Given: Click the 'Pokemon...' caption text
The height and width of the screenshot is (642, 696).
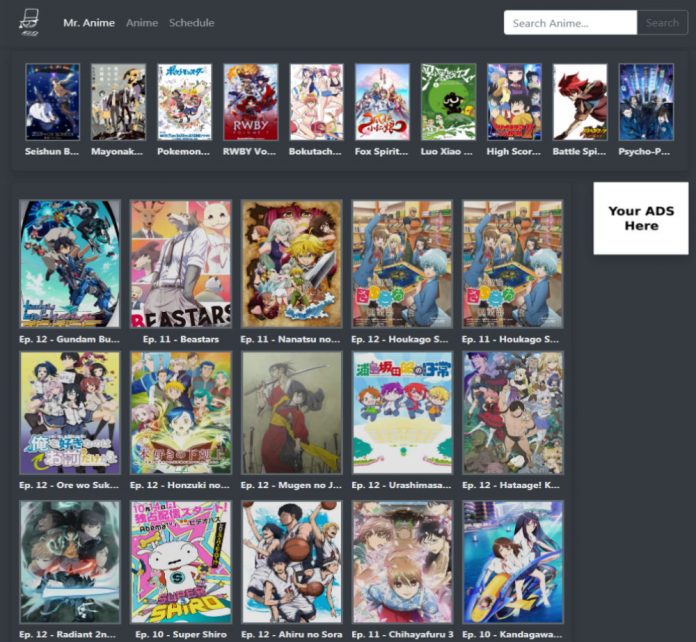Looking at the screenshot, I should (183, 151).
